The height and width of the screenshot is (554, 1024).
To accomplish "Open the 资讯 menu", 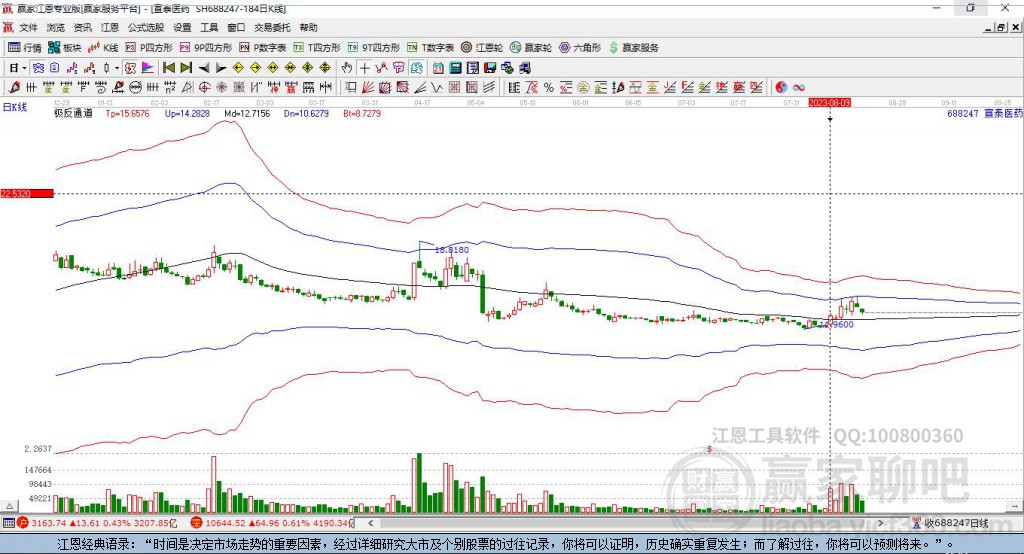I will click(82, 27).
